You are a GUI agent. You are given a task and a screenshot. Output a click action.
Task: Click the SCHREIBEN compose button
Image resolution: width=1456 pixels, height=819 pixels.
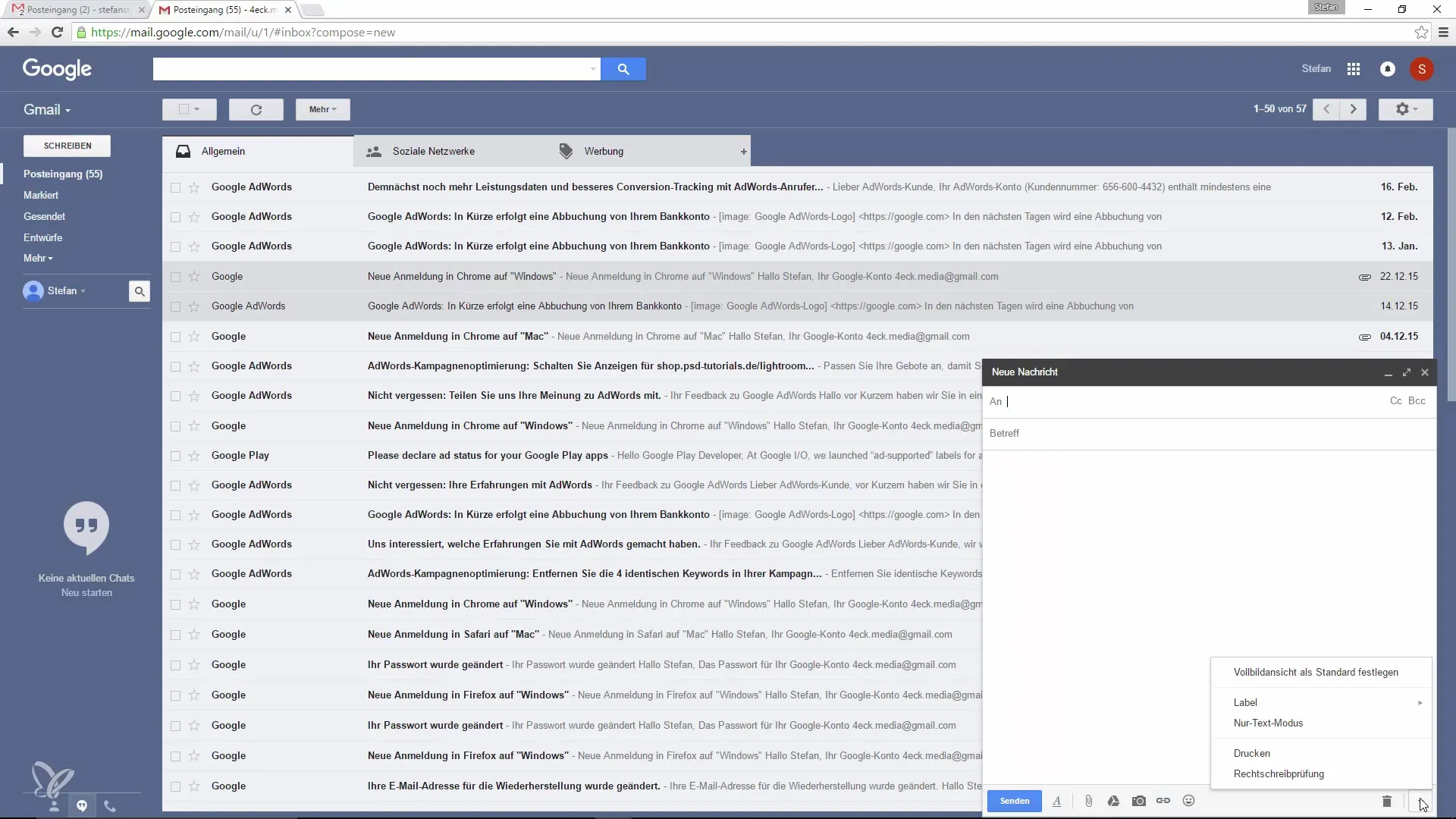tap(67, 146)
